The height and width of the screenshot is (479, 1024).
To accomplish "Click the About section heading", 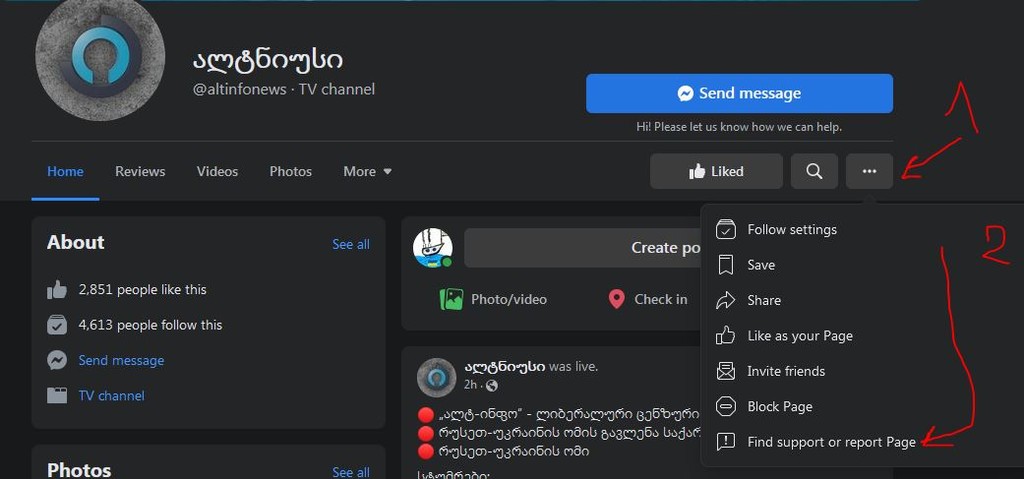I will pyautogui.click(x=76, y=242).
